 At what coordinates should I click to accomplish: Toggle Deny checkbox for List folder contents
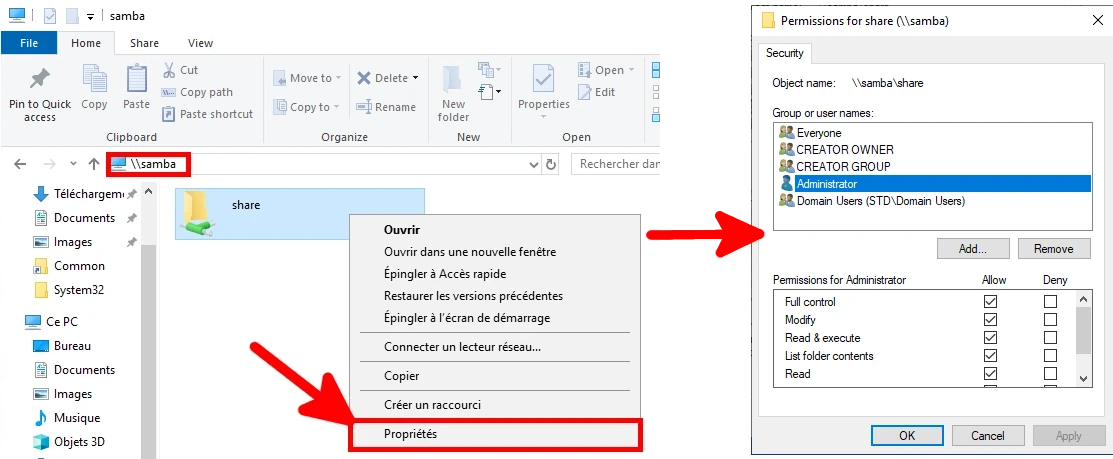pos(1051,355)
